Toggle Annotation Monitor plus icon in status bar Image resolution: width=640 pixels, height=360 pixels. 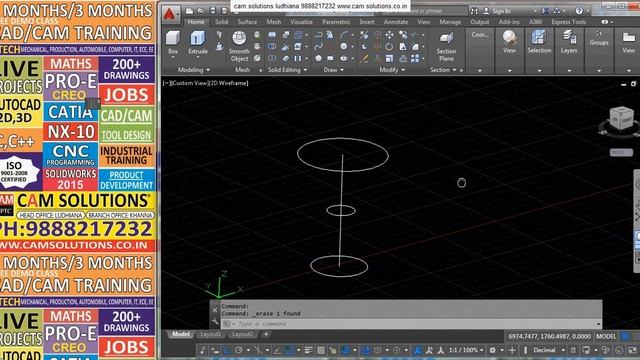point(512,350)
